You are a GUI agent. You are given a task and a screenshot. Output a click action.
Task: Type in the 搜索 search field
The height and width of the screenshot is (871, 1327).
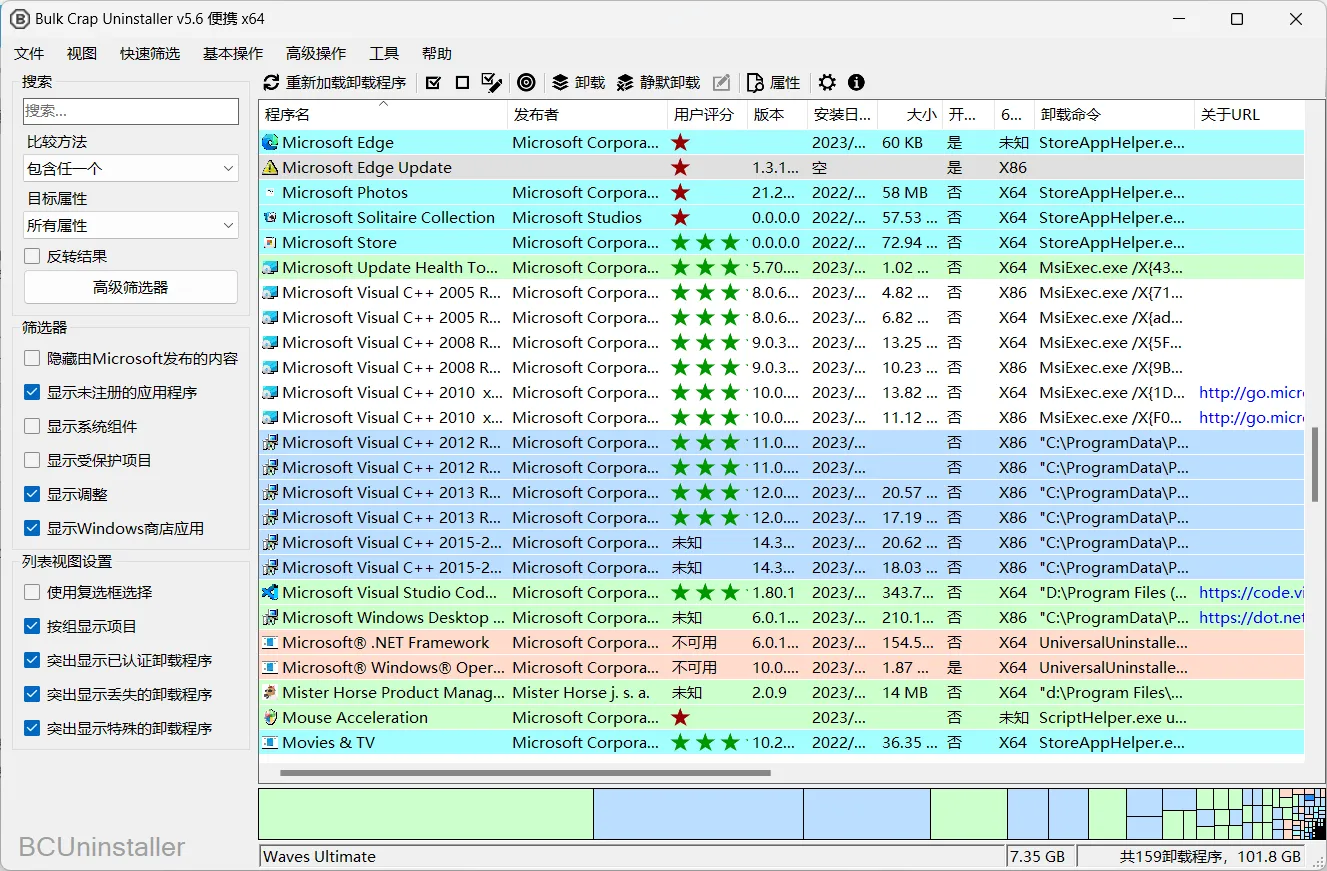(x=130, y=111)
